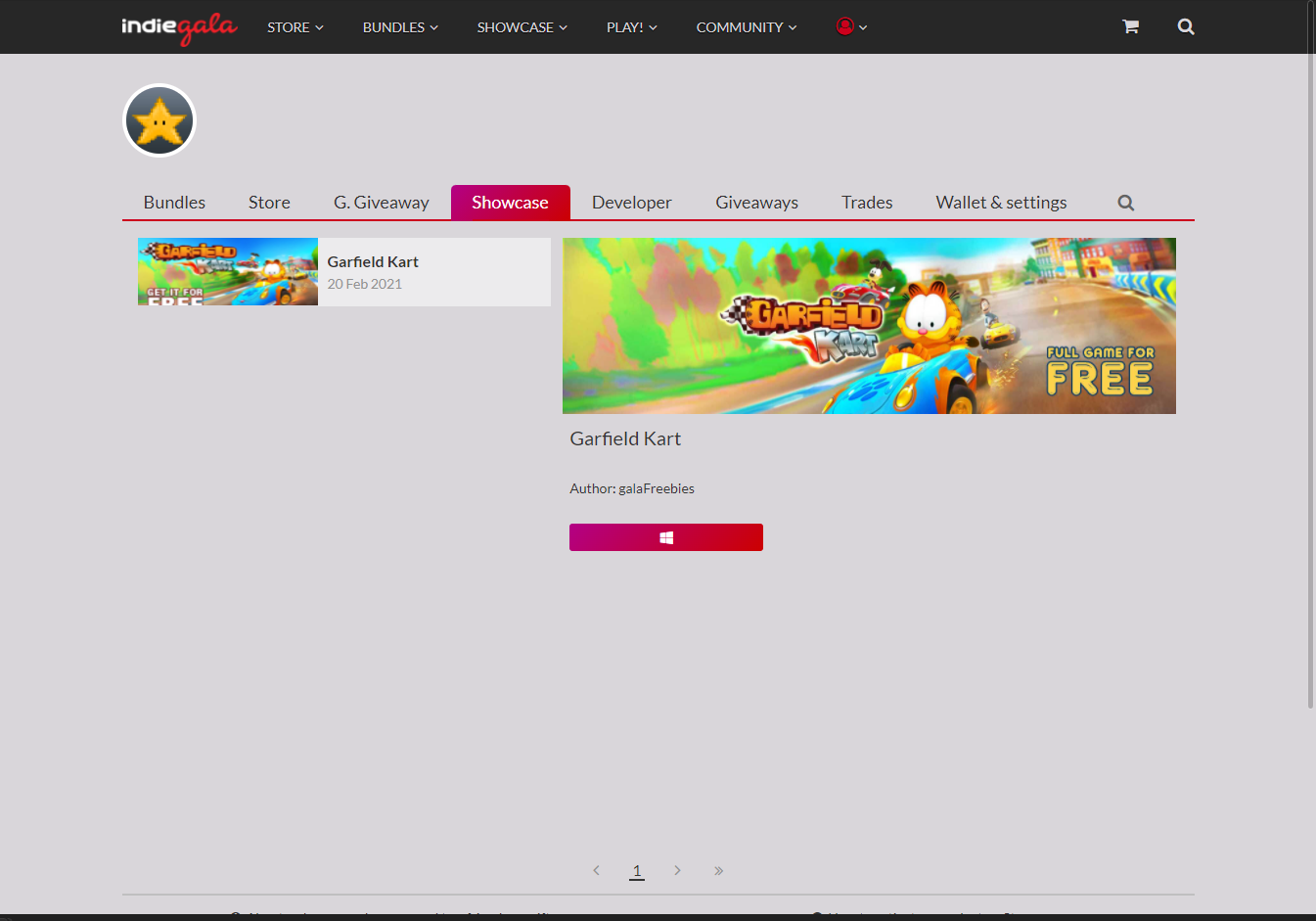Screen dimensions: 1316x921
Task: Select page 1 in pagination
Action: click(637, 870)
